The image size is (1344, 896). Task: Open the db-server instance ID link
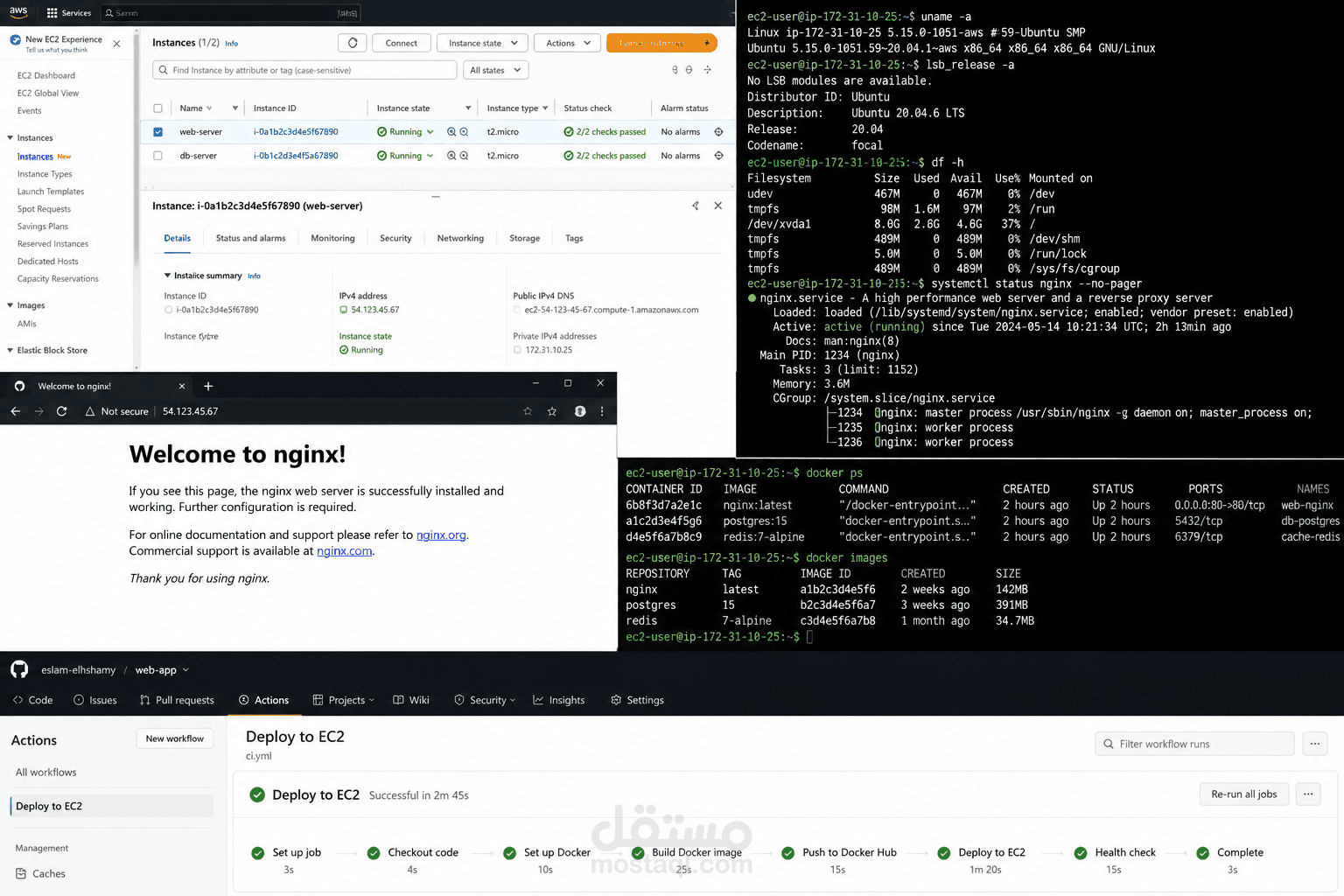pyautogui.click(x=296, y=156)
